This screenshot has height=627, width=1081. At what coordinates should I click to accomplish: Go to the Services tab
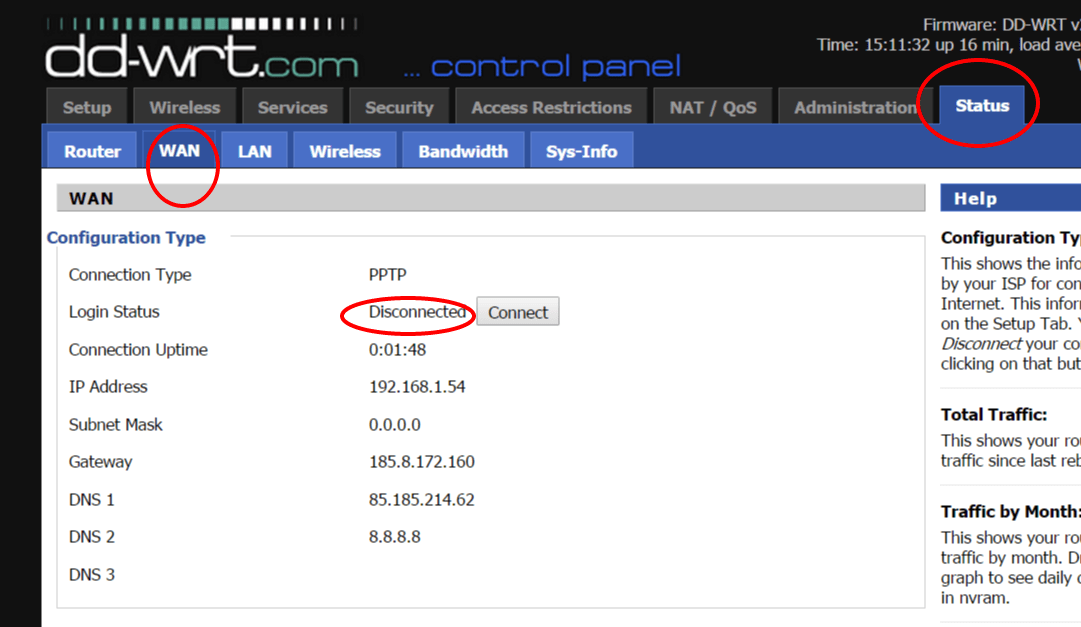[x=292, y=107]
